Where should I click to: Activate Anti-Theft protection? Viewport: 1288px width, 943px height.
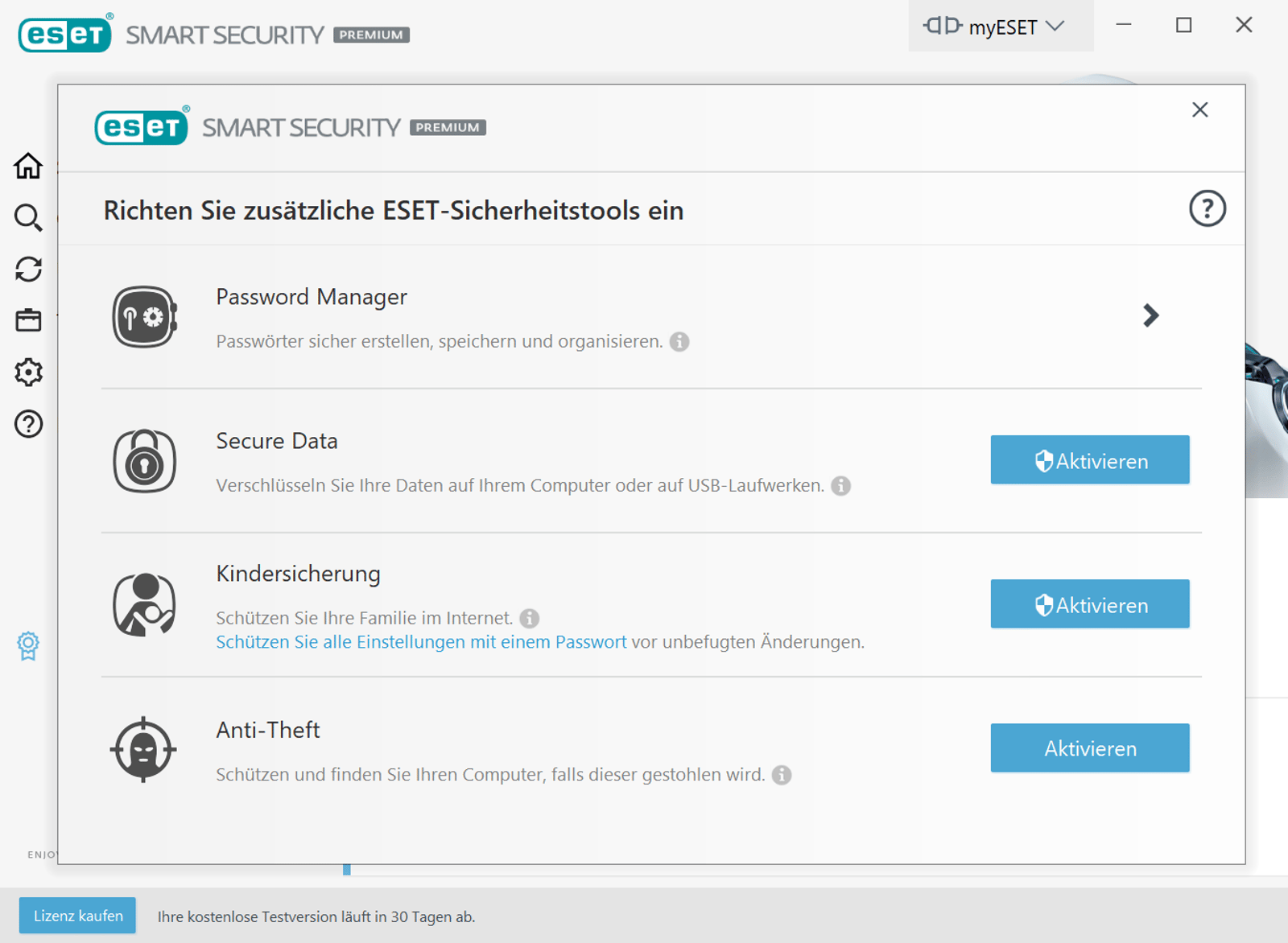click(x=1089, y=747)
